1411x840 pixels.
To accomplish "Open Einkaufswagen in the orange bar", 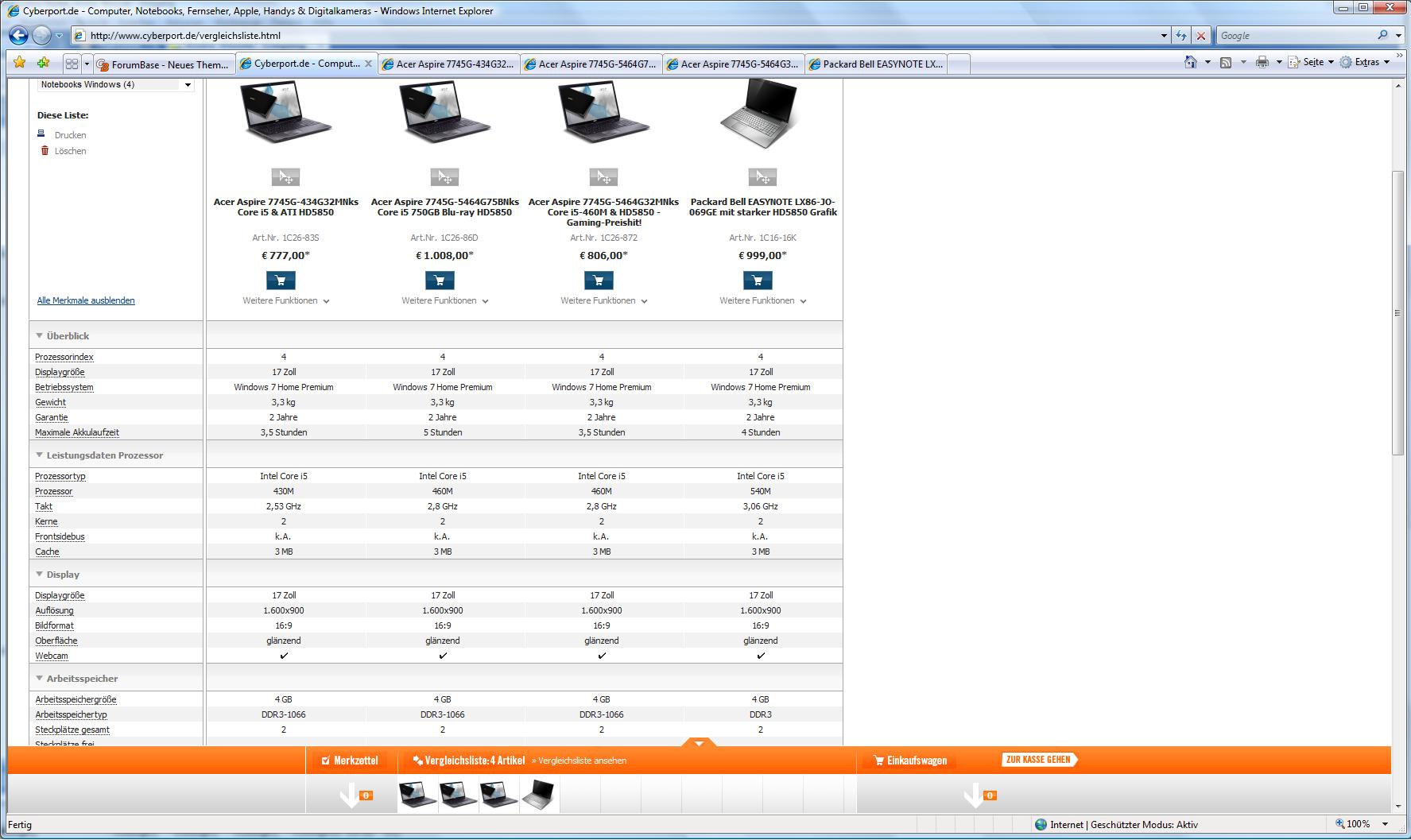I will (910, 761).
